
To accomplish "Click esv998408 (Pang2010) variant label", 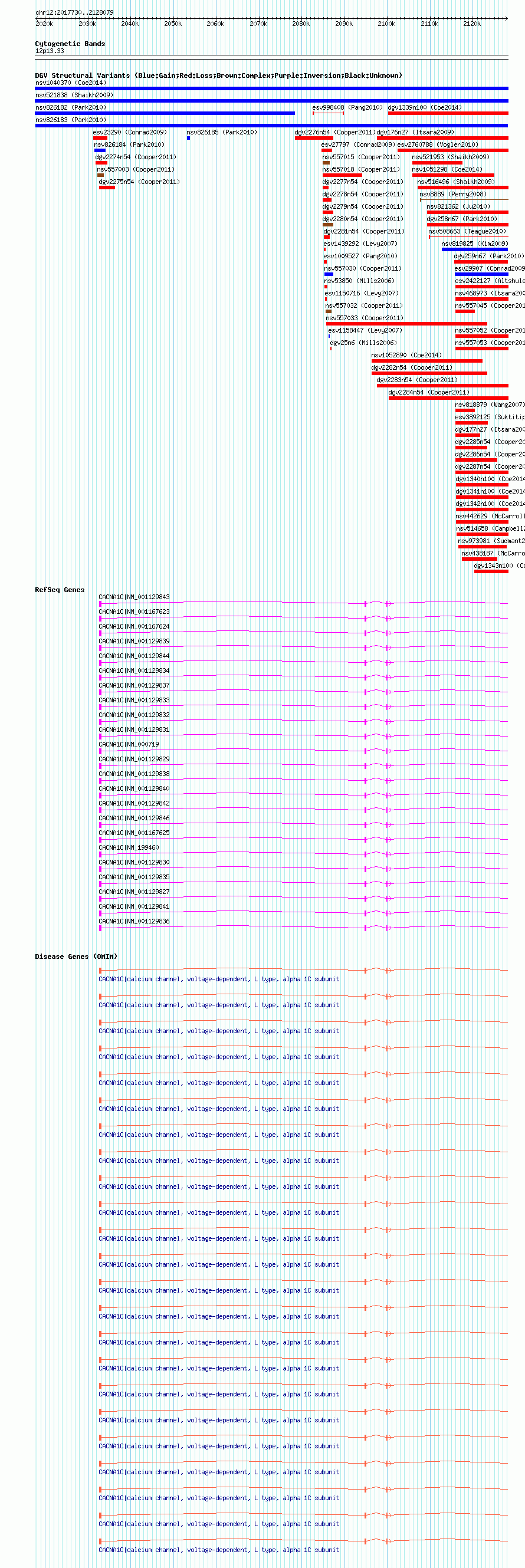I will point(348,107).
